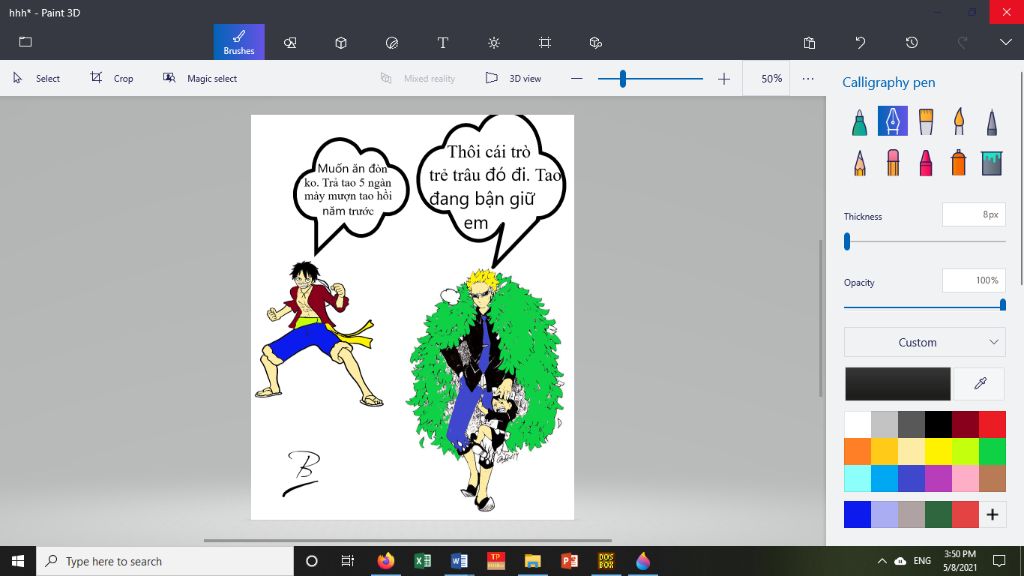Image resolution: width=1024 pixels, height=576 pixels.
Task: Pick the custom dark green swatch
Action: point(938,515)
